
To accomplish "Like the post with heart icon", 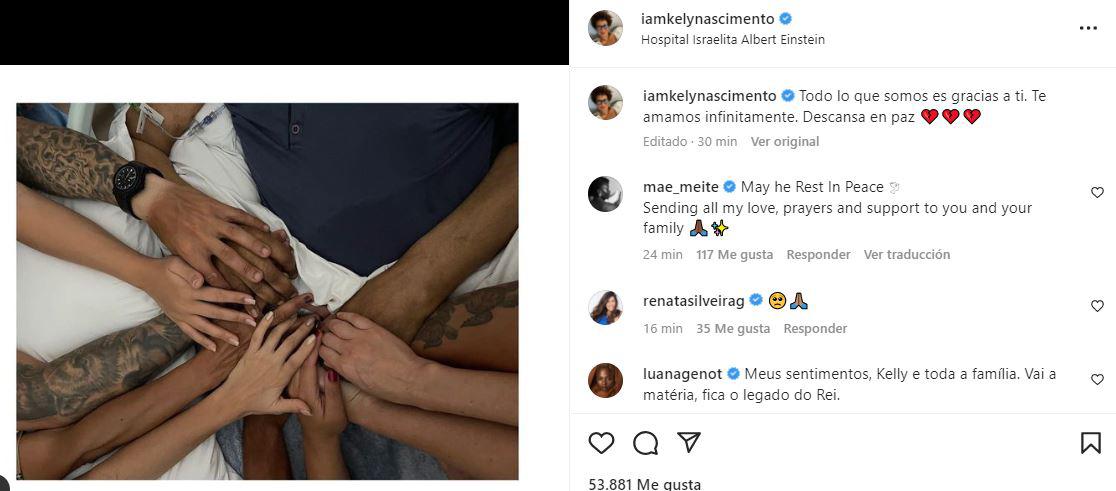I will point(601,442).
